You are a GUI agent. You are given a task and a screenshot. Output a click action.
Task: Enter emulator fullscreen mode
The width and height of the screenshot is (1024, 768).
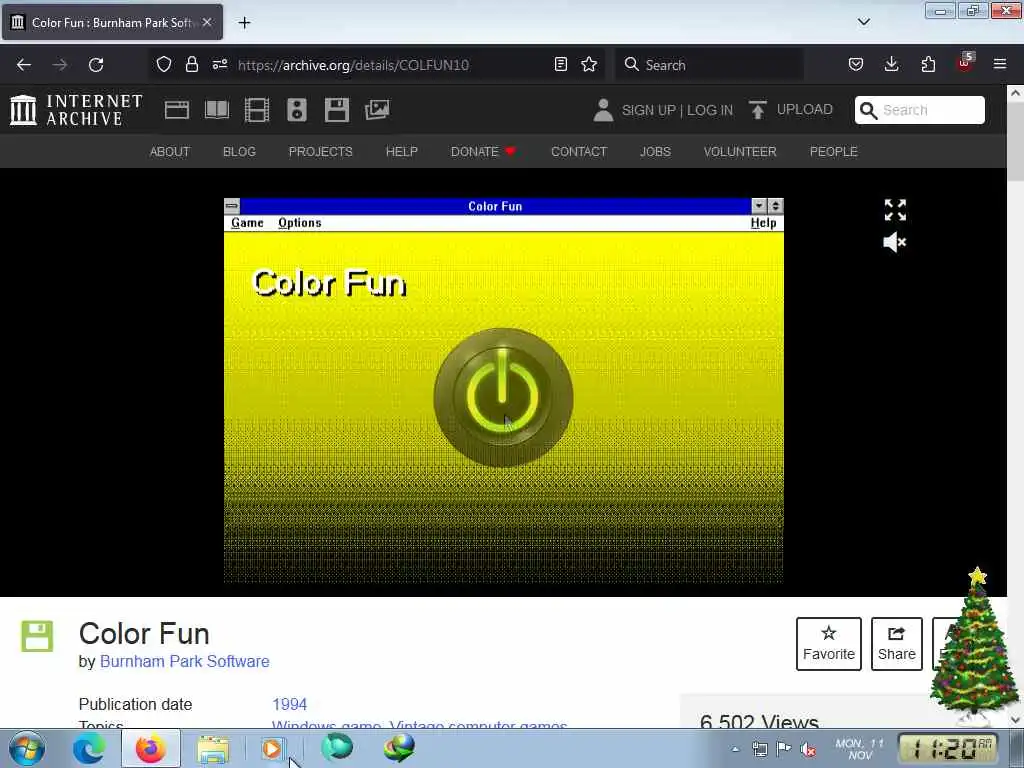[895, 210]
